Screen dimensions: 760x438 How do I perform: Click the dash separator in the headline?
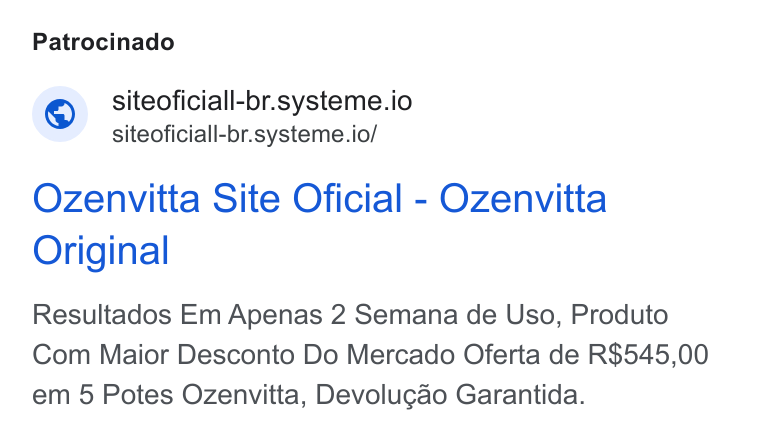[x=421, y=201]
